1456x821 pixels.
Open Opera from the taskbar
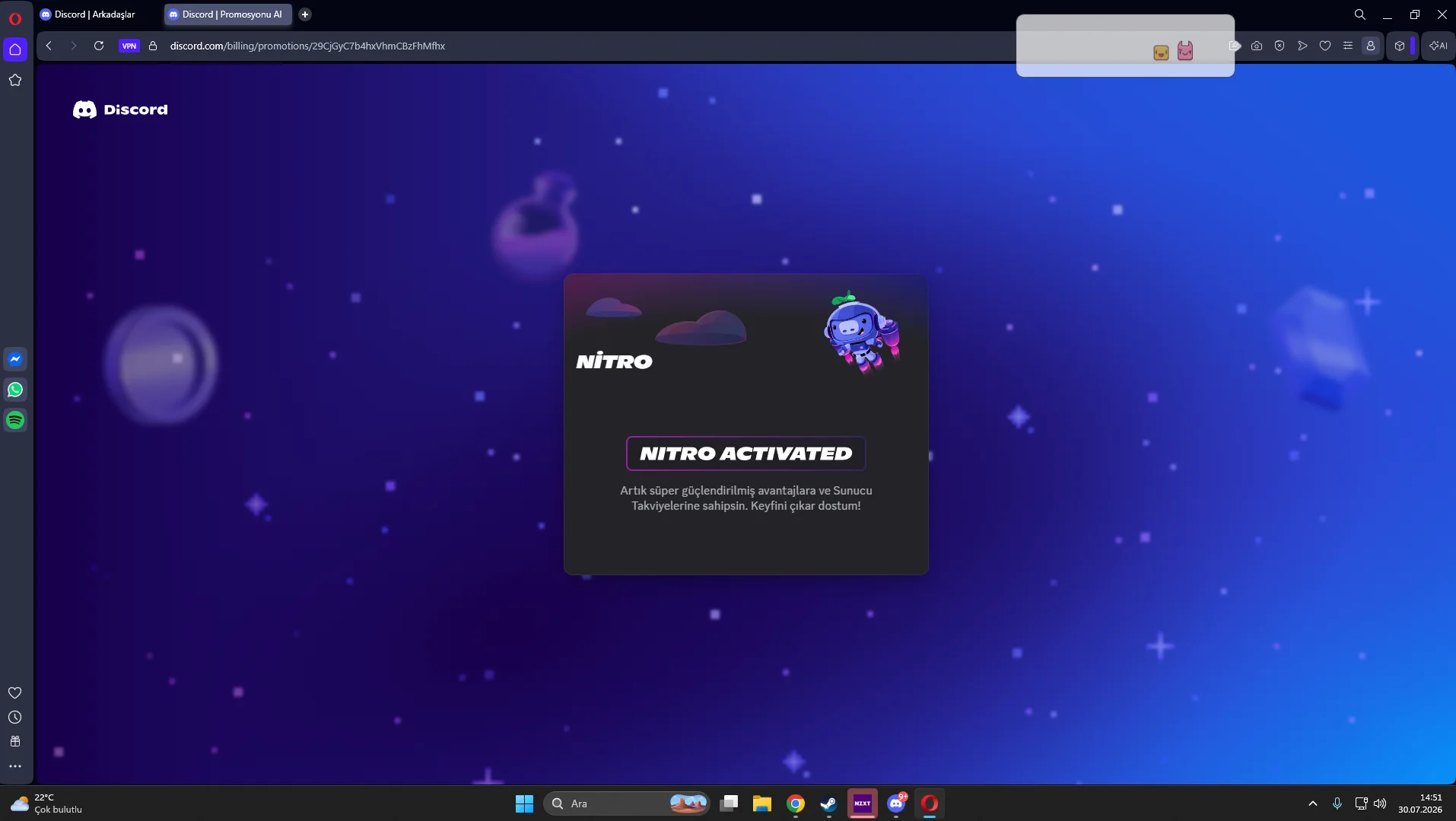(930, 803)
